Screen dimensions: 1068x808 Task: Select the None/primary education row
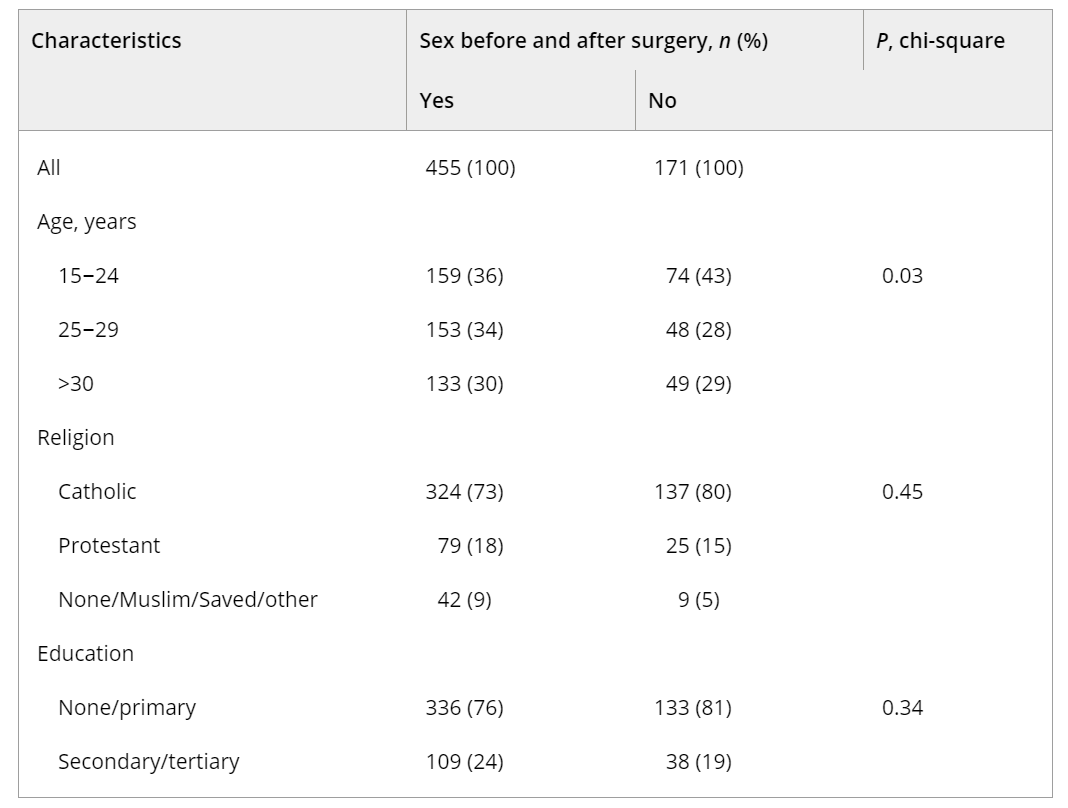tap(127, 708)
